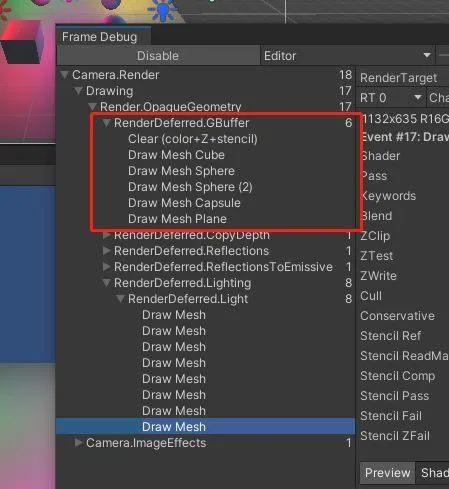Select Clear (color+Z+stencil) event
Image resolution: width=449 pixels, height=489 pixels.
[x=193, y=139]
